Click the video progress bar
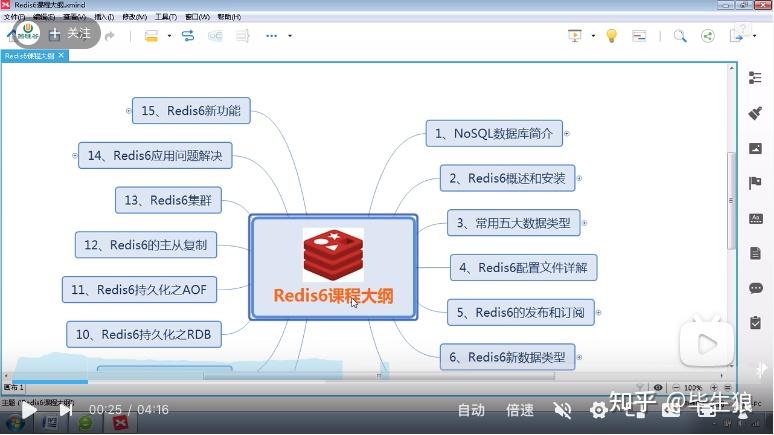Viewport: 774px width, 435px height. click(387, 382)
